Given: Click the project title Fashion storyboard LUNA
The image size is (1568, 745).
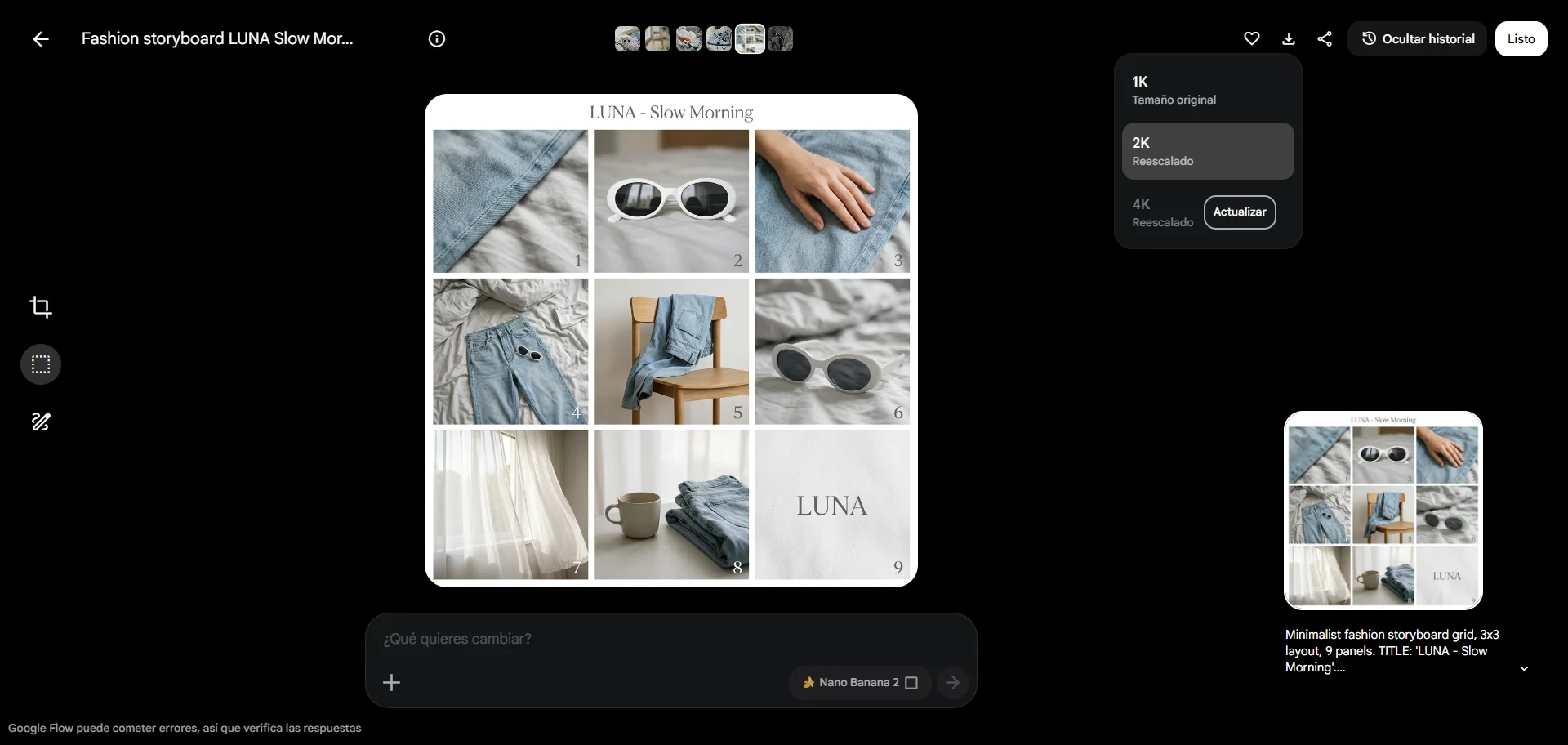Looking at the screenshot, I should coord(217,39).
